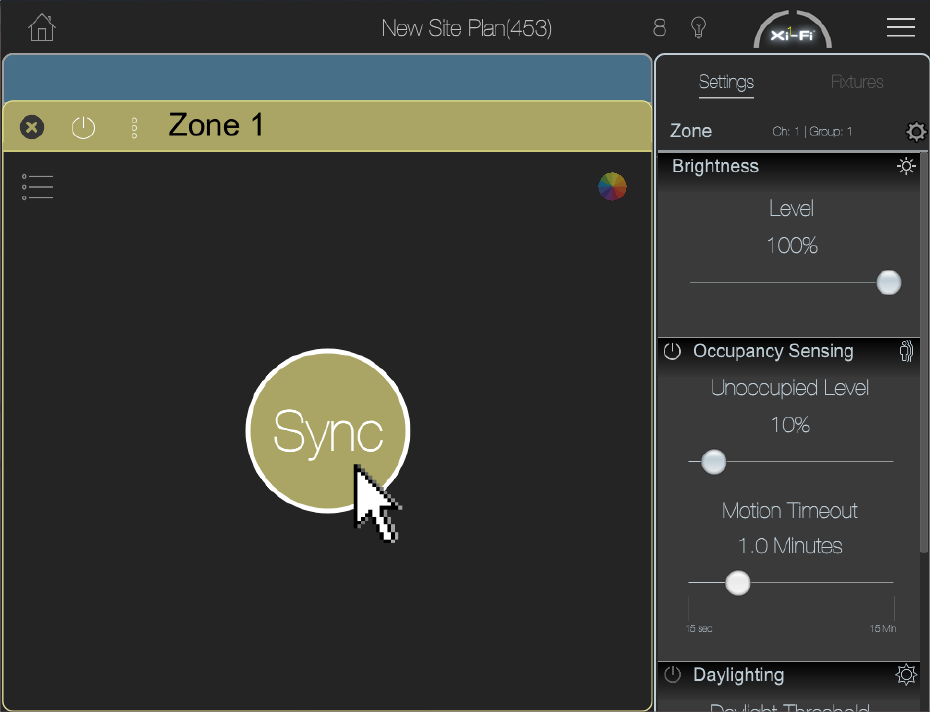Screen dimensions: 930x712
Task: Click the Motion Timeout slider handle
Action: (x=737, y=583)
